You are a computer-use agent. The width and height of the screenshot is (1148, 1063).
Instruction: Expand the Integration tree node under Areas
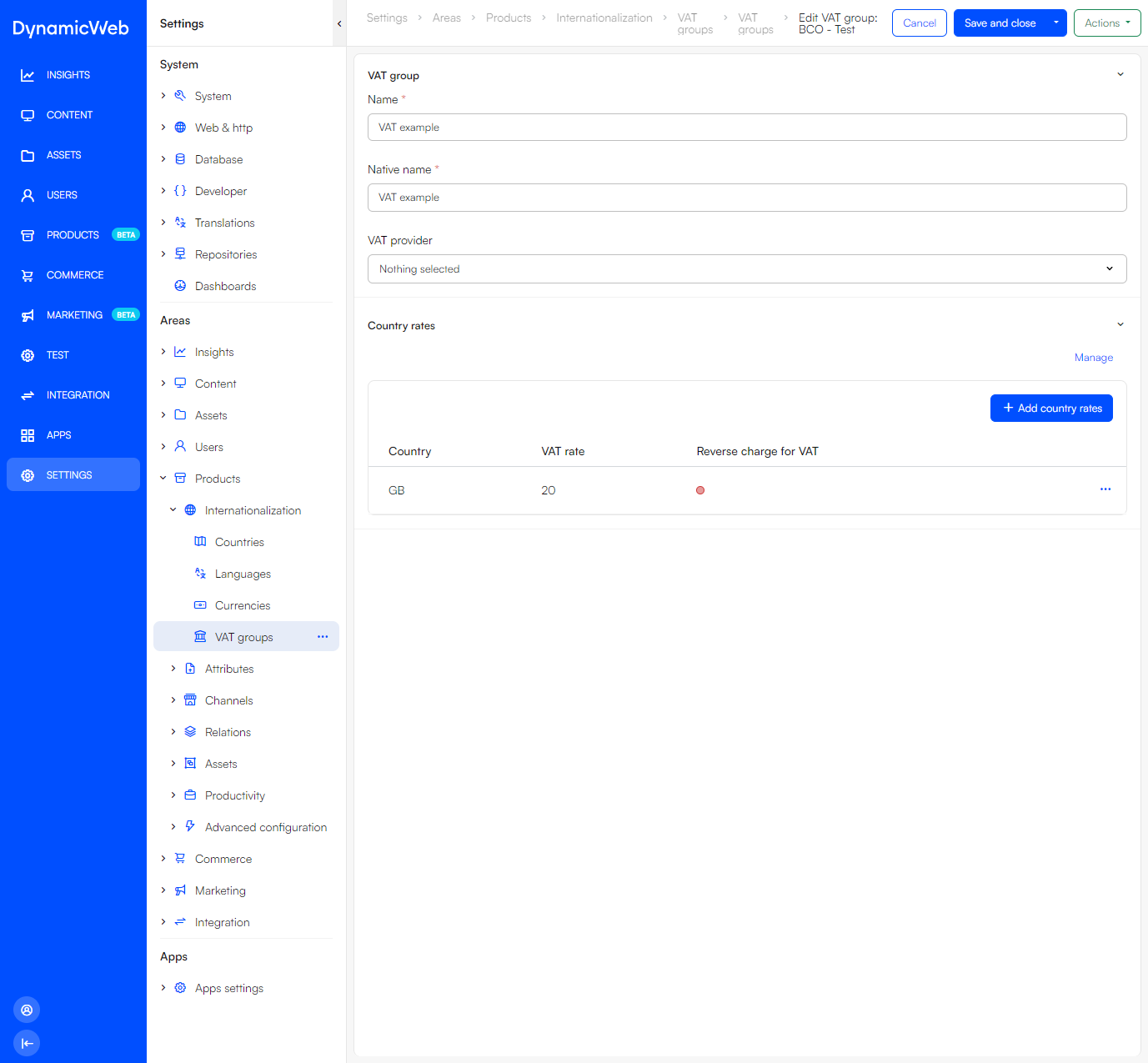(x=163, y=922)
